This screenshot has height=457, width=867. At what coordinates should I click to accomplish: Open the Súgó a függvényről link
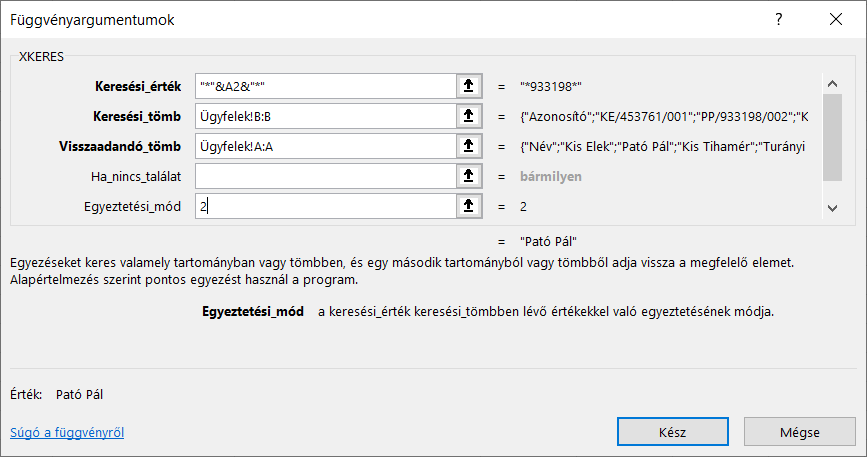67,433
